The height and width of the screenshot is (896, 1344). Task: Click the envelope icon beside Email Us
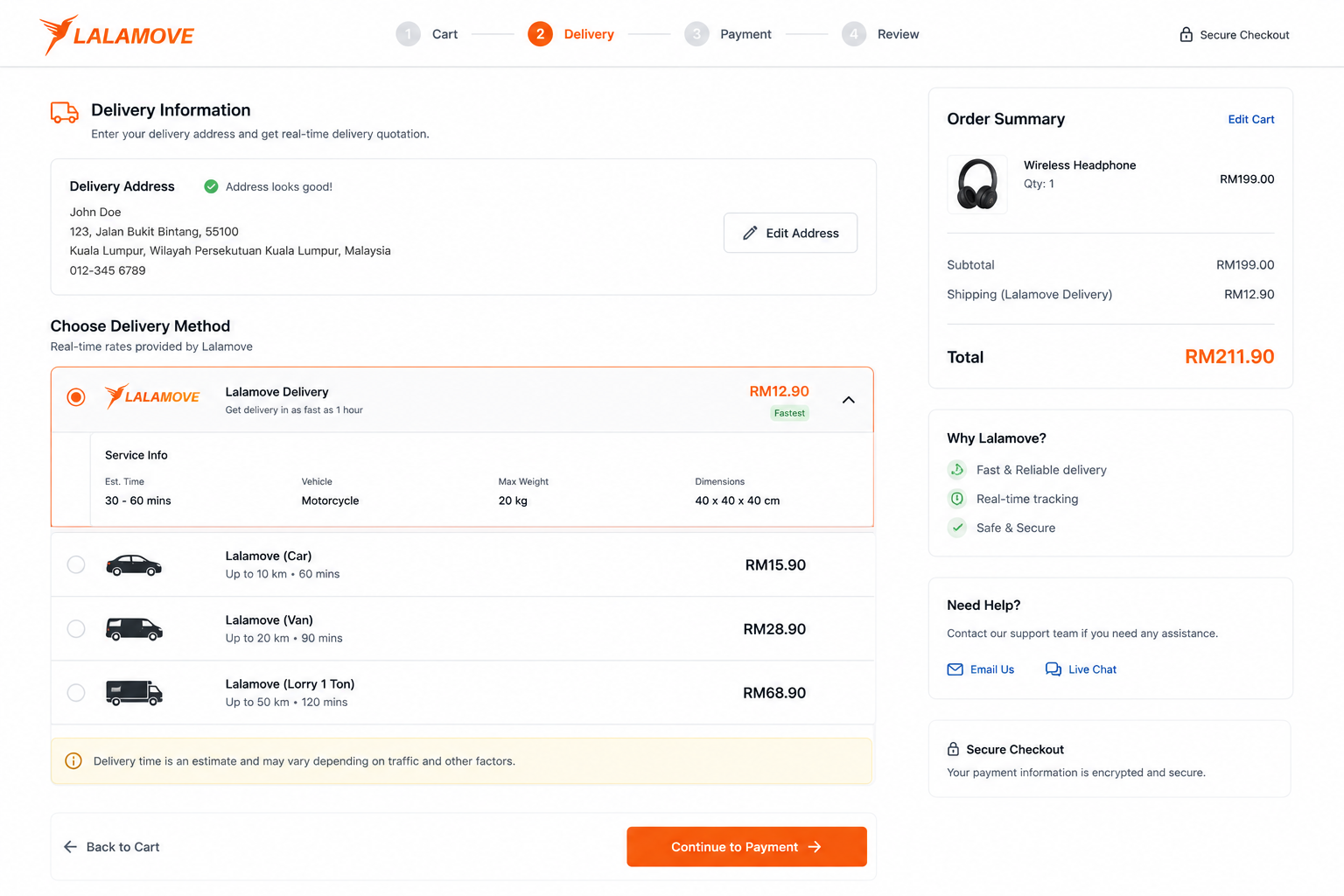(955, 669)
